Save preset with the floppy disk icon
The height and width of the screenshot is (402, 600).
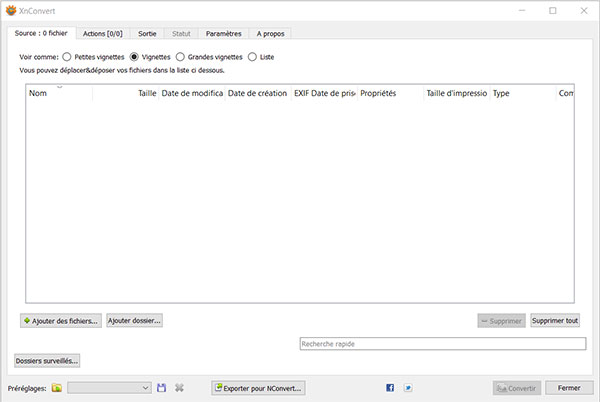pos(161,388)
